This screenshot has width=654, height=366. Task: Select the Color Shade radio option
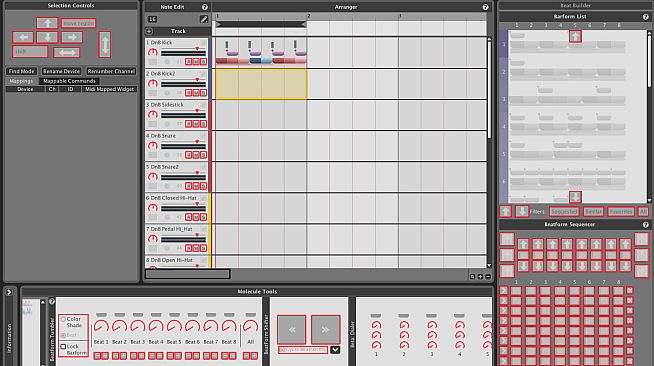pos(63,319)
